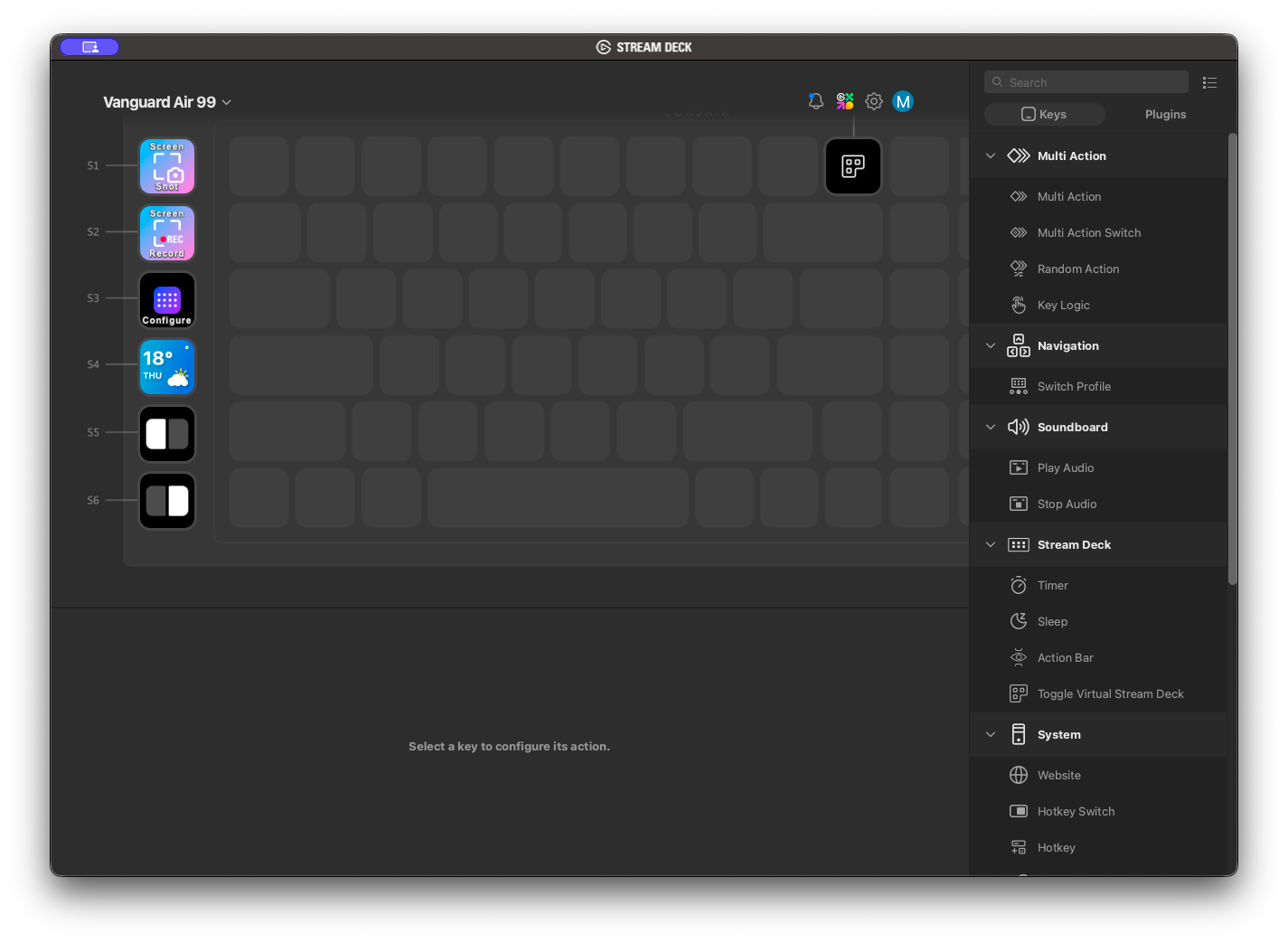Viewport: 1288px width, 943px height.
Task: Open the Vanguard Air 99 device dropdown
Action: click(167, 102)
